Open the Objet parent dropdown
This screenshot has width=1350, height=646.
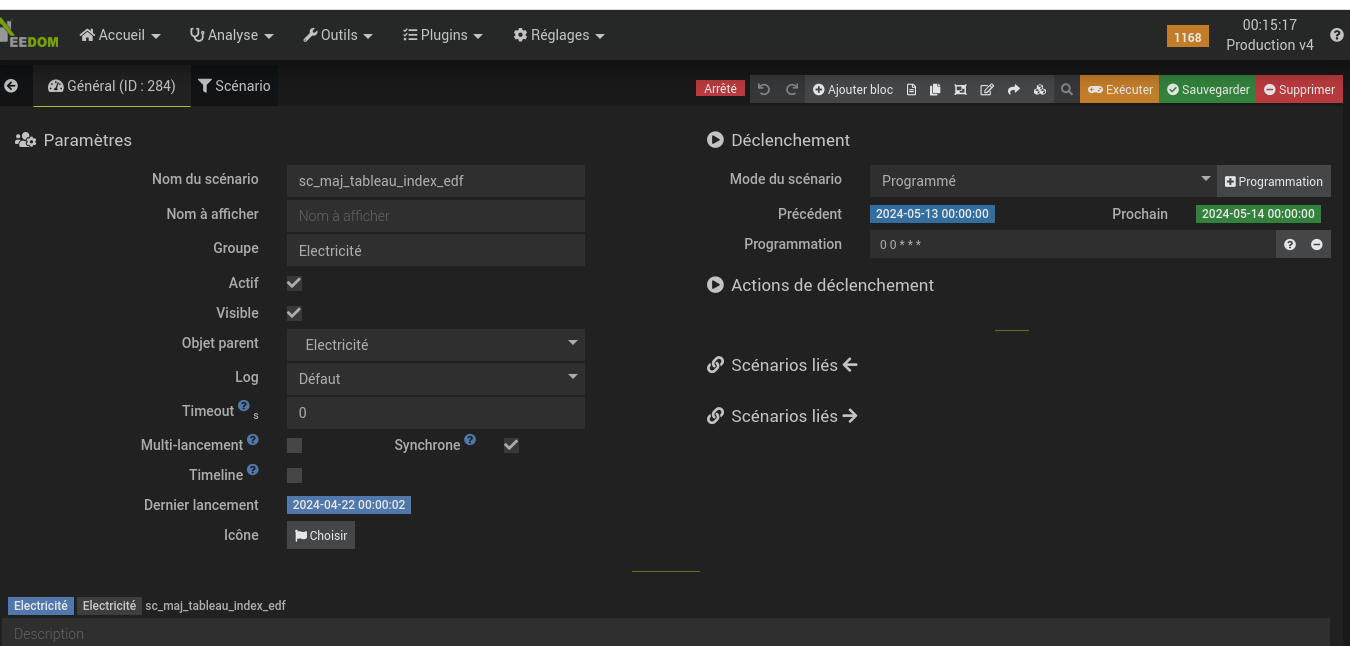(436, 345)
